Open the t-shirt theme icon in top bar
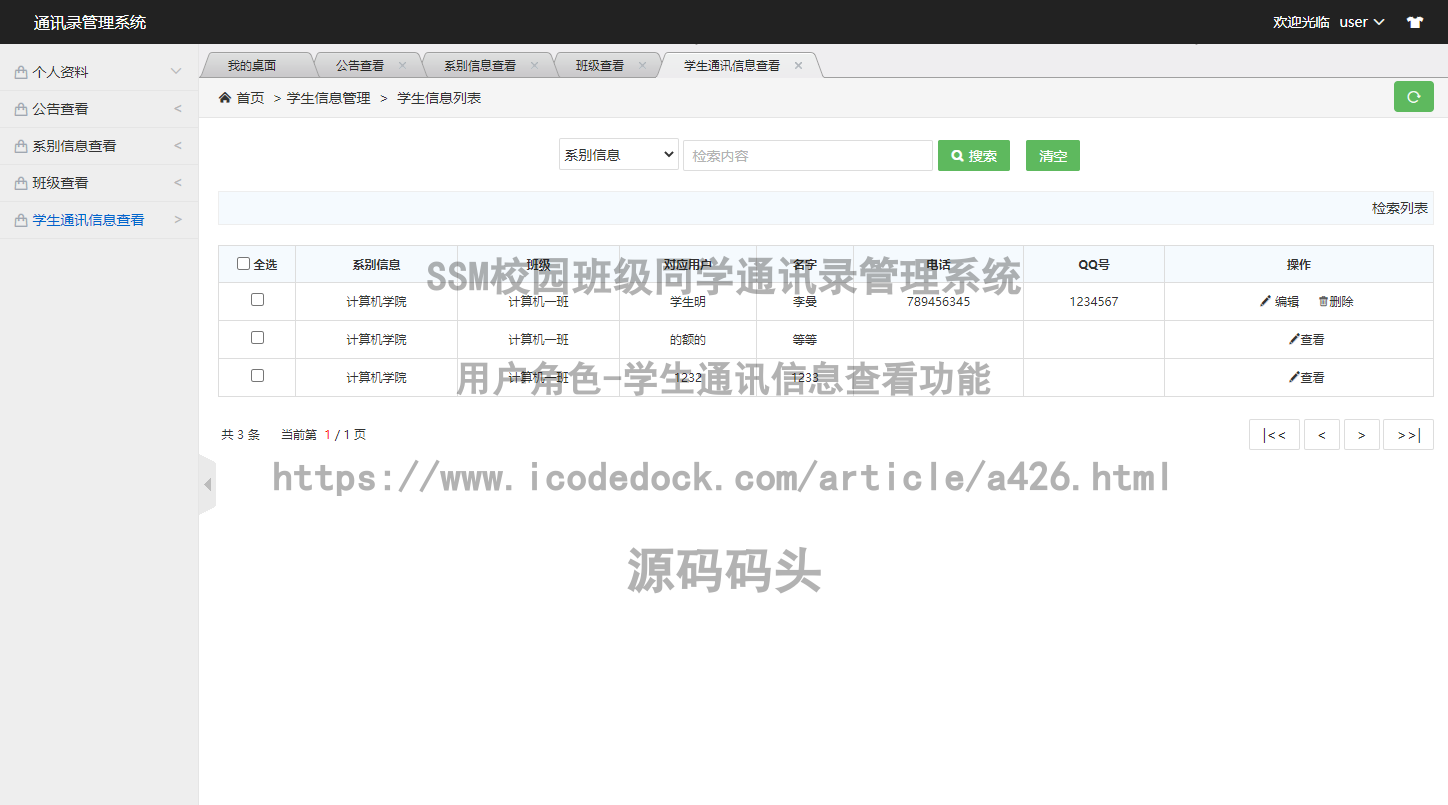This screenshot has height=805, width=1448. [x=1417, y=21]
